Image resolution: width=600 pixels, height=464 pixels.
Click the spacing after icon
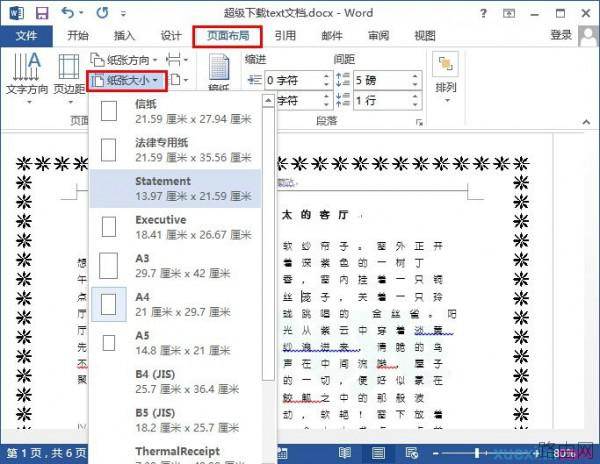pos(343,101)
